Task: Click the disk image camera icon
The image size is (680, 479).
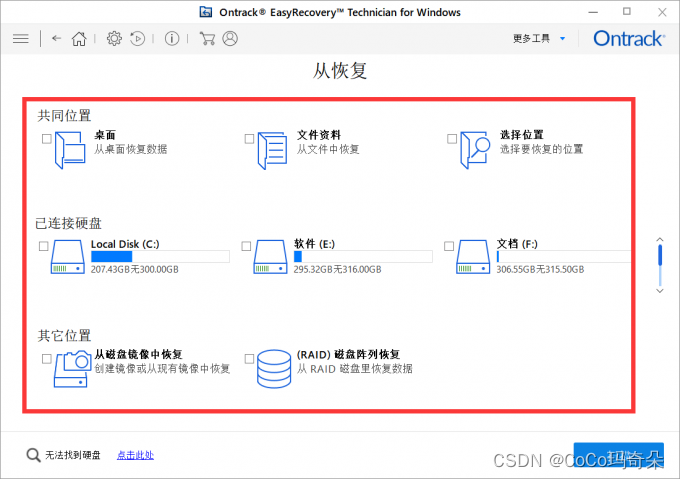Action: click(x=72, y=368)
